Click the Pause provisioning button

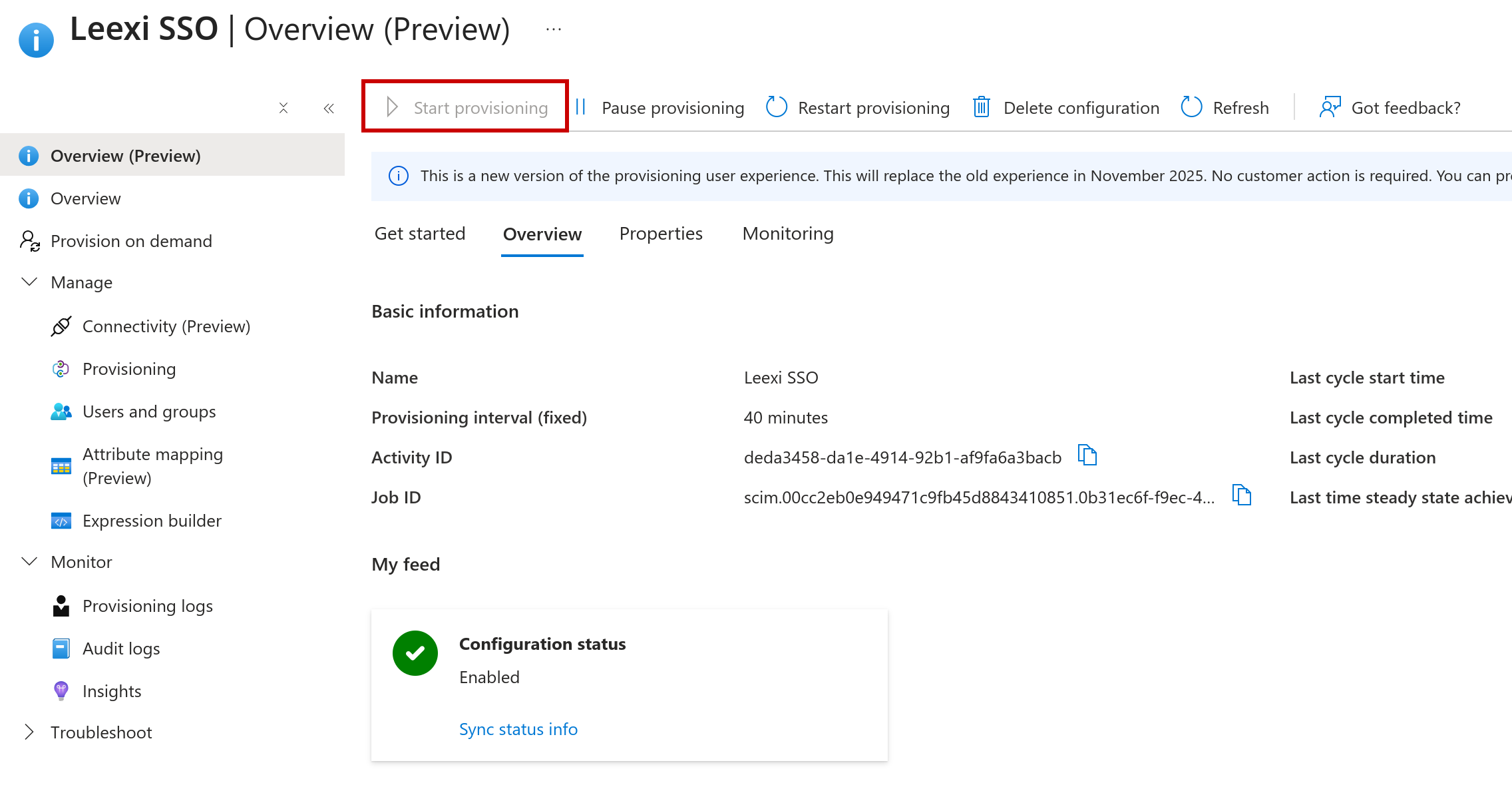[x=659, y=107]
